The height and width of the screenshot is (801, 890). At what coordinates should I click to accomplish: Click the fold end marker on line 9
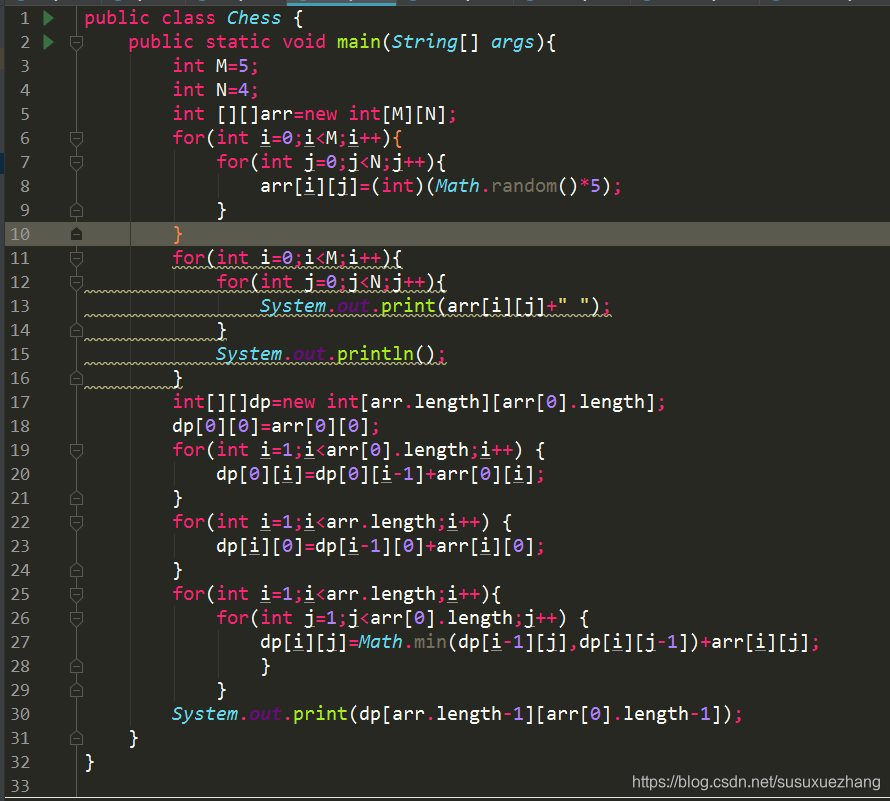click(x=76, y=211)
